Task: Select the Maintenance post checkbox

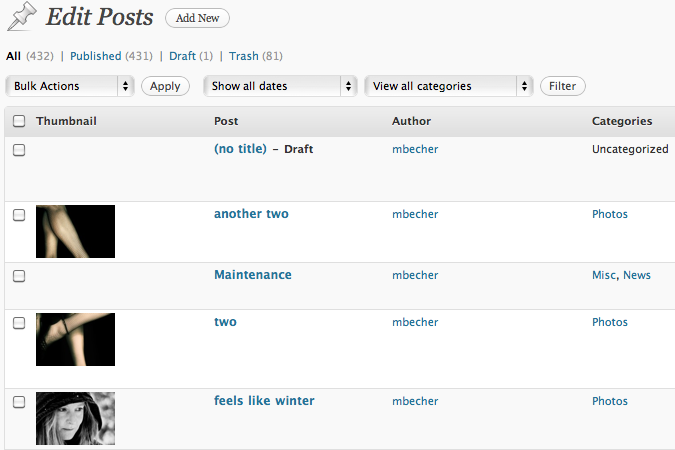Action: (x=19, y=276)
